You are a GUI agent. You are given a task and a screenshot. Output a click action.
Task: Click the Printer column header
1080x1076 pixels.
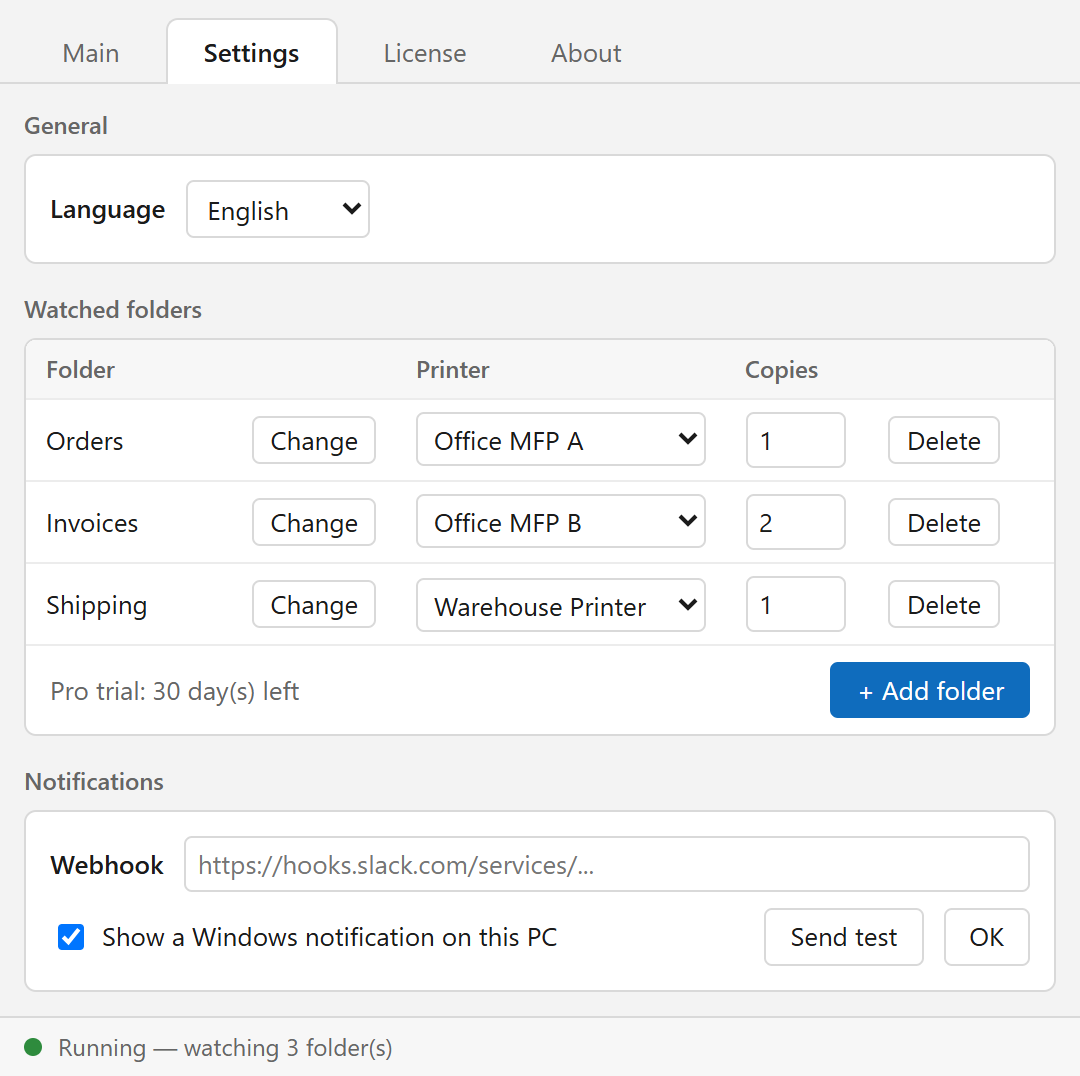coord(453,370)
